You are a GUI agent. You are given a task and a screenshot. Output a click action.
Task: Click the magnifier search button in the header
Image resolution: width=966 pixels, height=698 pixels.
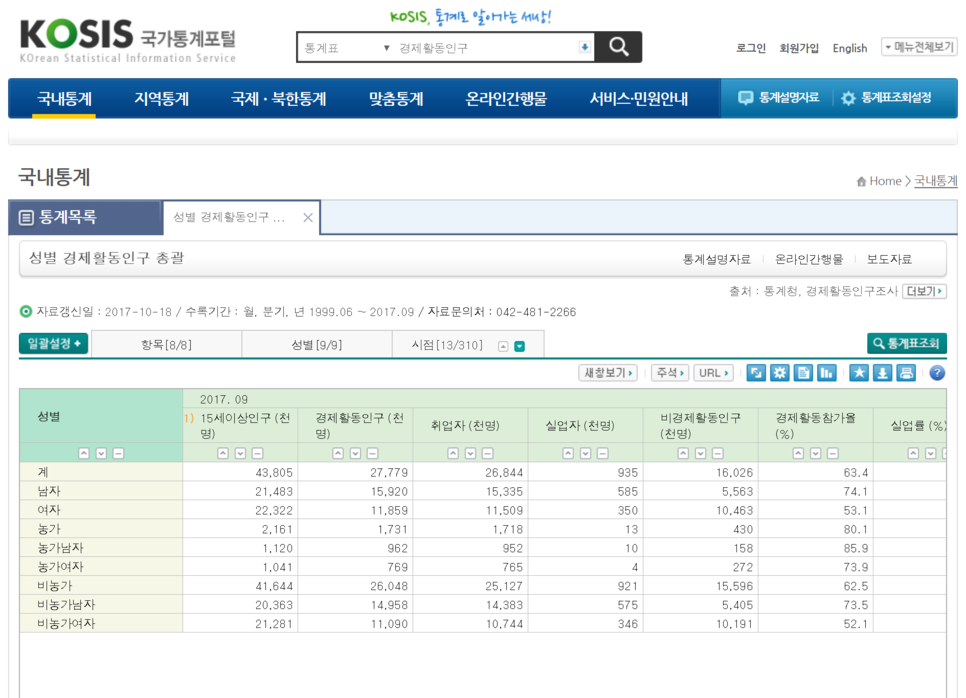coord(618,47)
